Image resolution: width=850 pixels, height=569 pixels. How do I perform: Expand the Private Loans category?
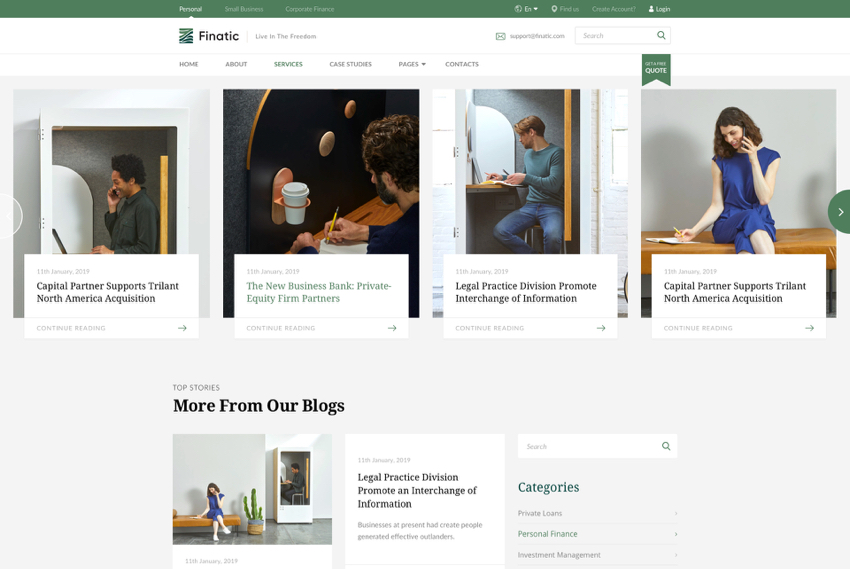pos(676,514)
